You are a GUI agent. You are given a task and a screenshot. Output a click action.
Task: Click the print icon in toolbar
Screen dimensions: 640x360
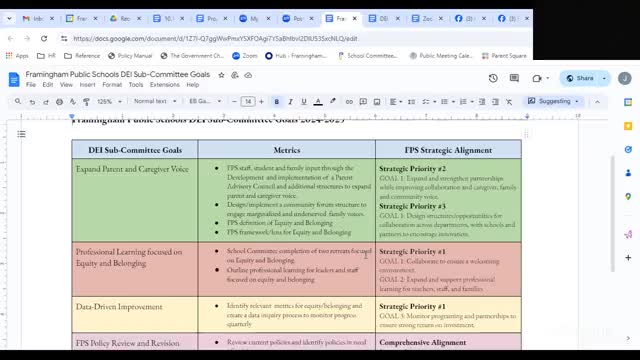[x=59, y=102]
